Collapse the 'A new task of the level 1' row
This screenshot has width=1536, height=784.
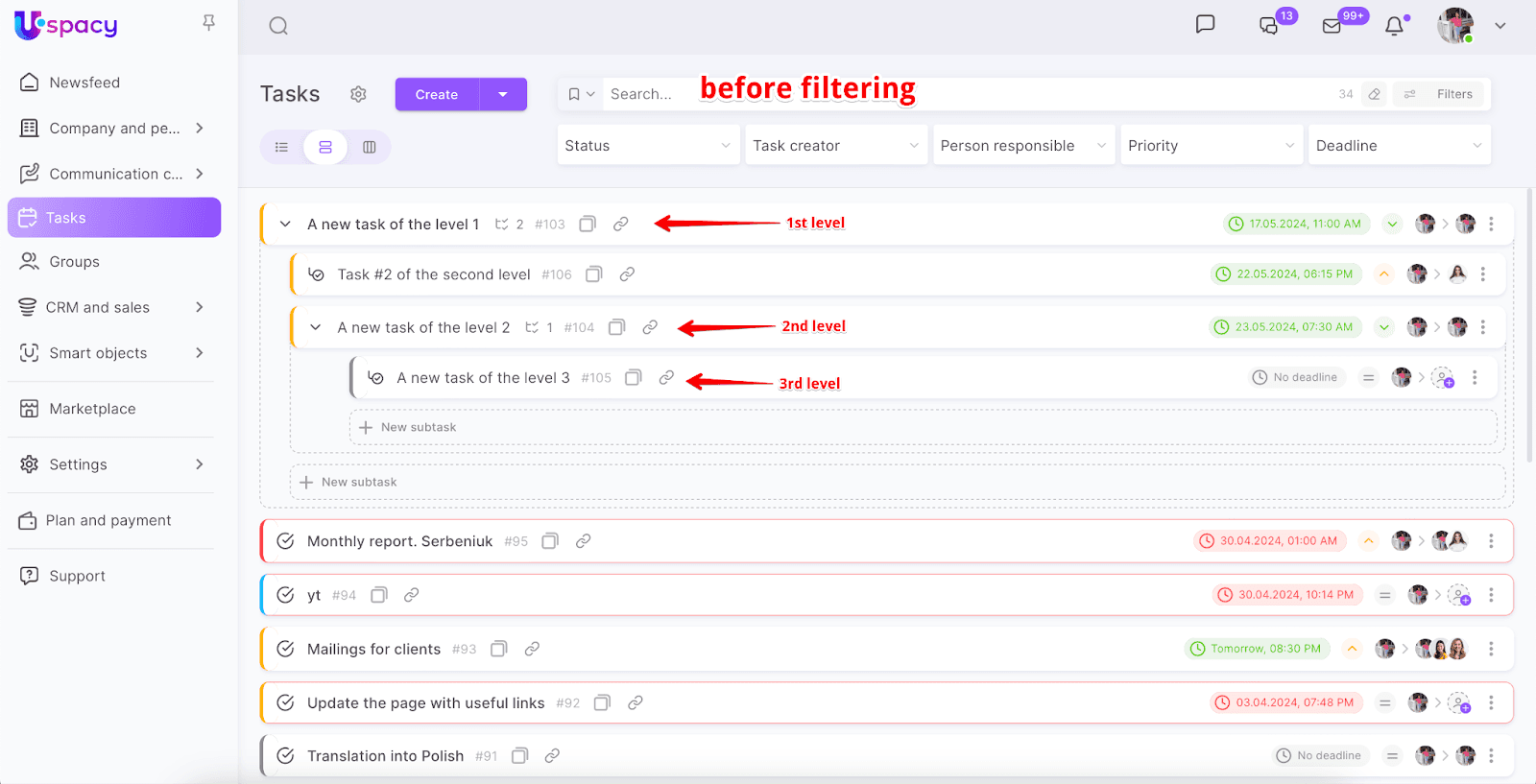(285, 224)
